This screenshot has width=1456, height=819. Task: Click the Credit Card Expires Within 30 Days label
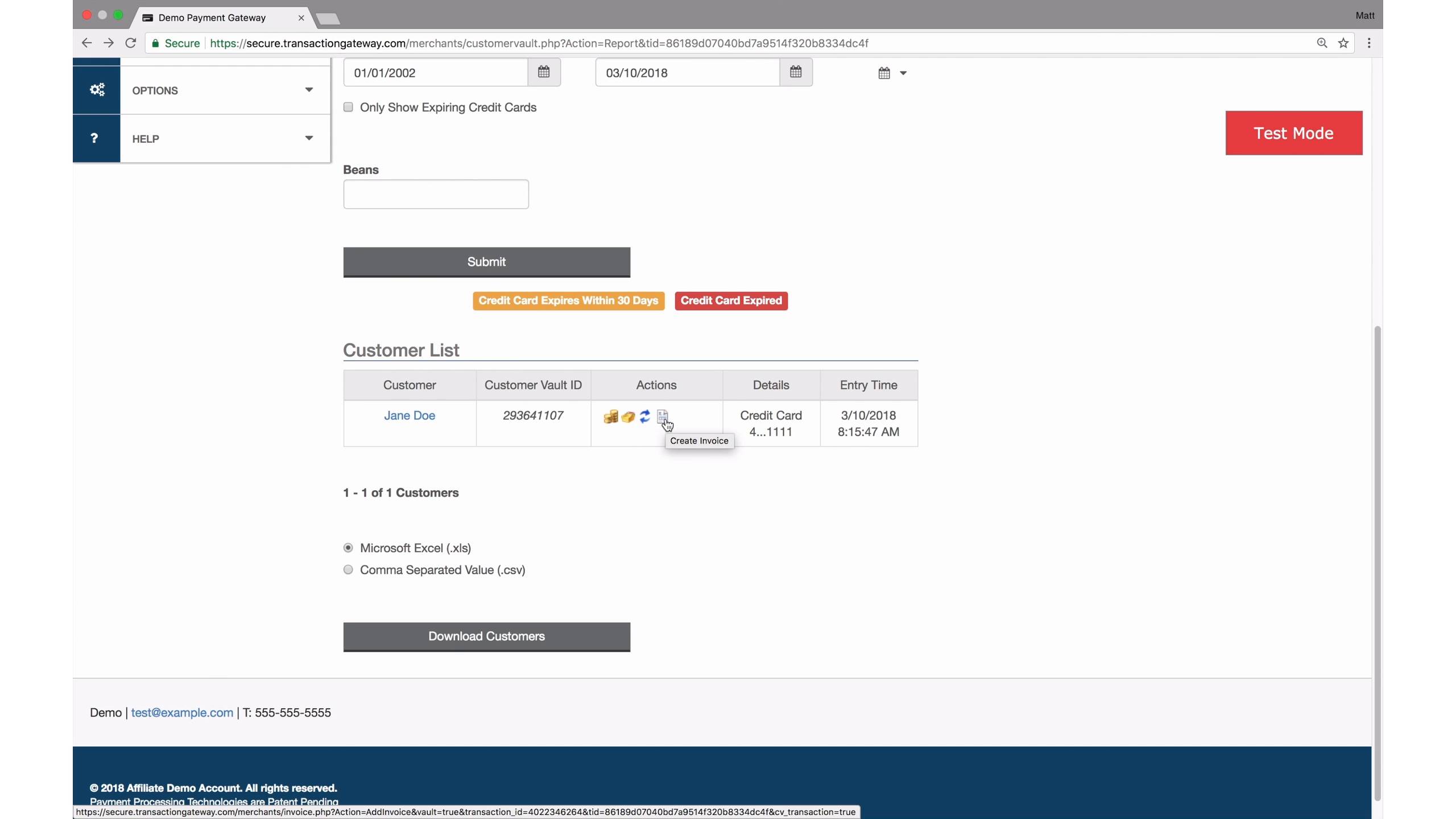click(x=569, y=301)
